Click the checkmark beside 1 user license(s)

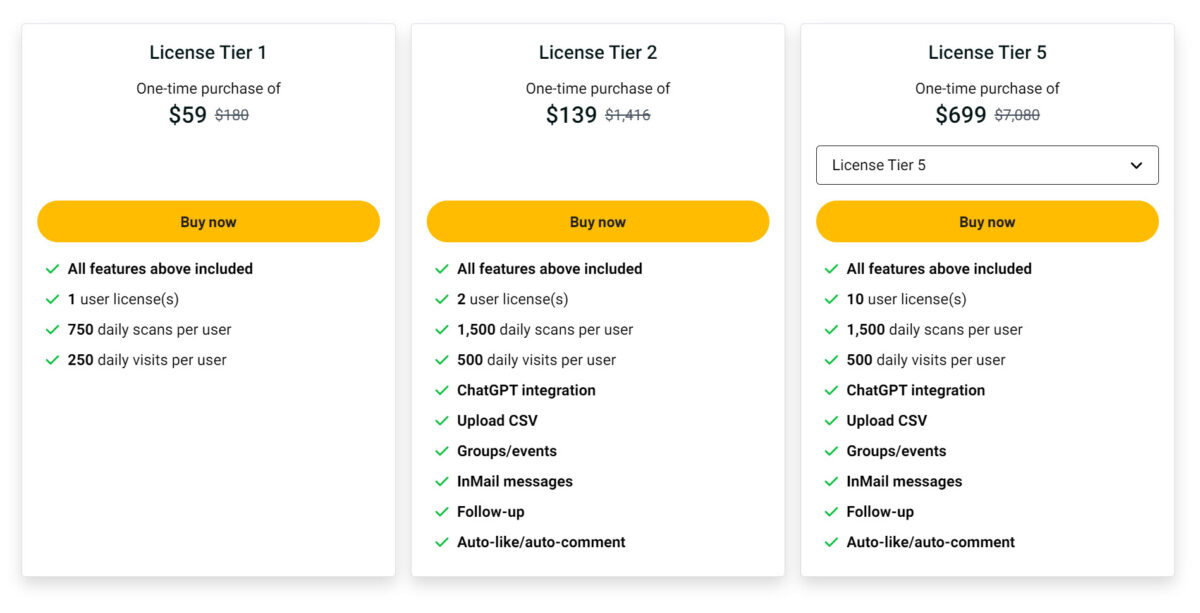pyautogui.click(x=52, y=298)
